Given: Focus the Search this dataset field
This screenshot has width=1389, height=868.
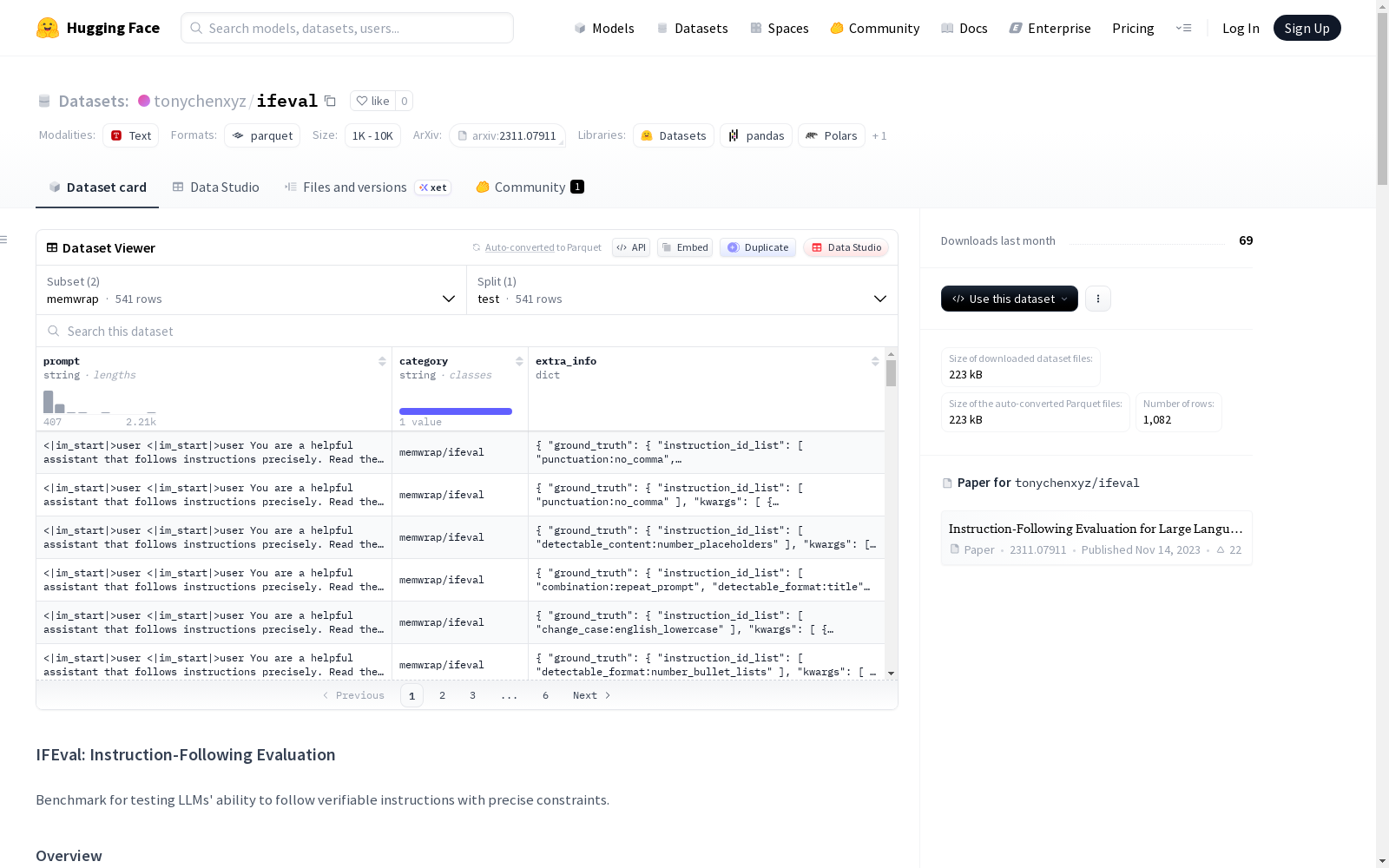Looking at the screenshot, I should [x=467, y=331].
